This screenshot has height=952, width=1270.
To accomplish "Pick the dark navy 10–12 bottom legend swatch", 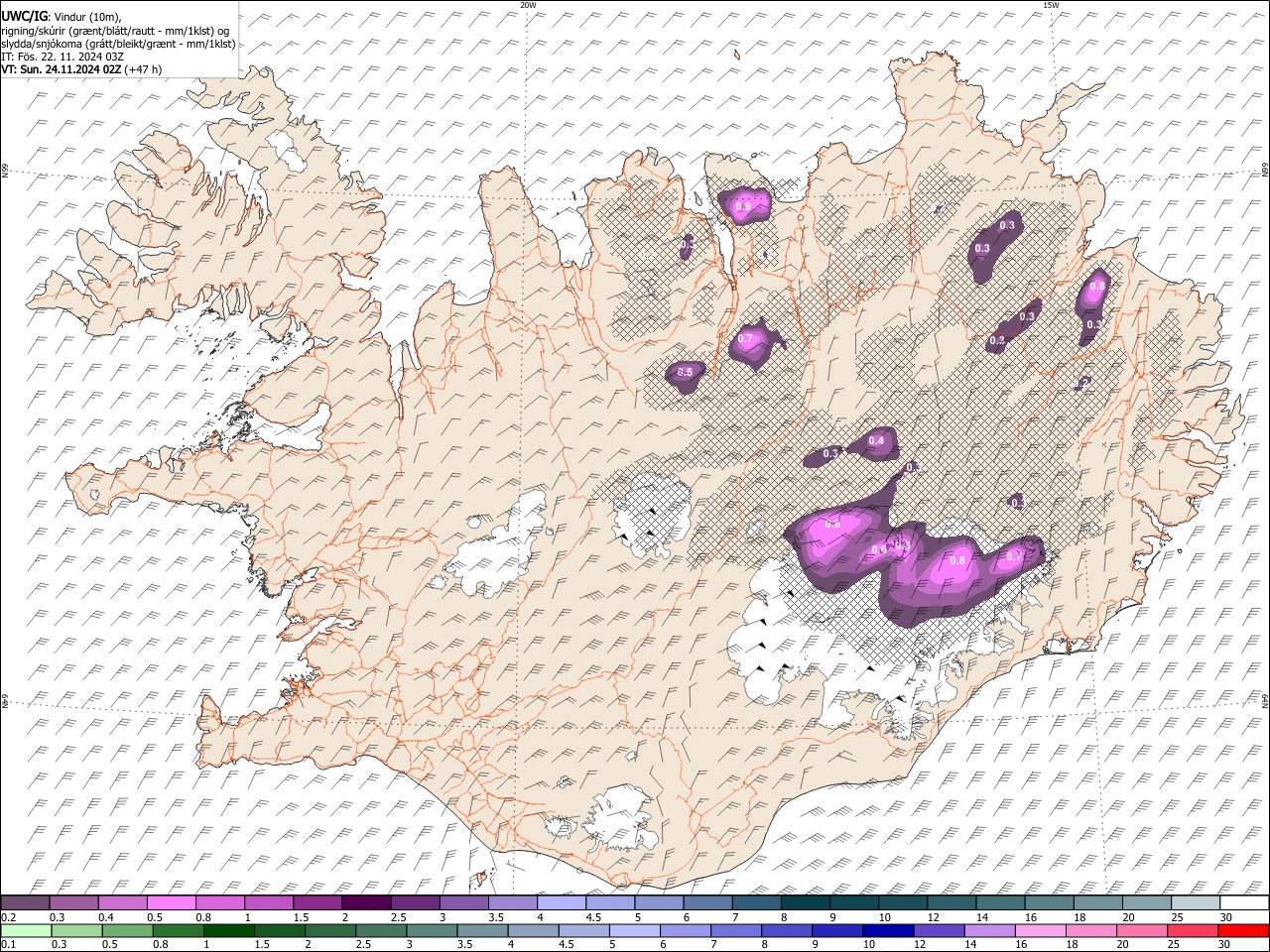I will click(887, 930).
